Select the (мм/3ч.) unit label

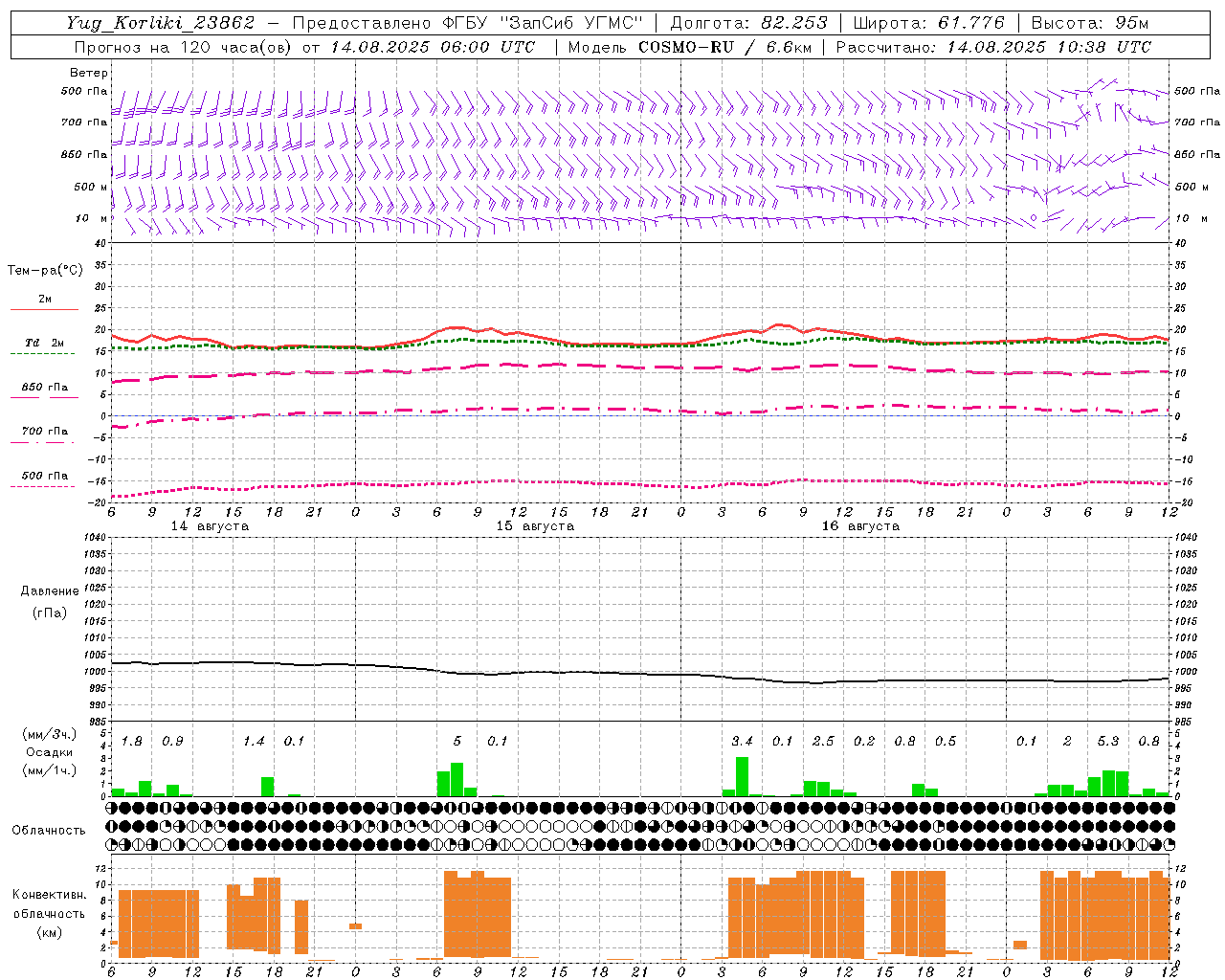49,734
